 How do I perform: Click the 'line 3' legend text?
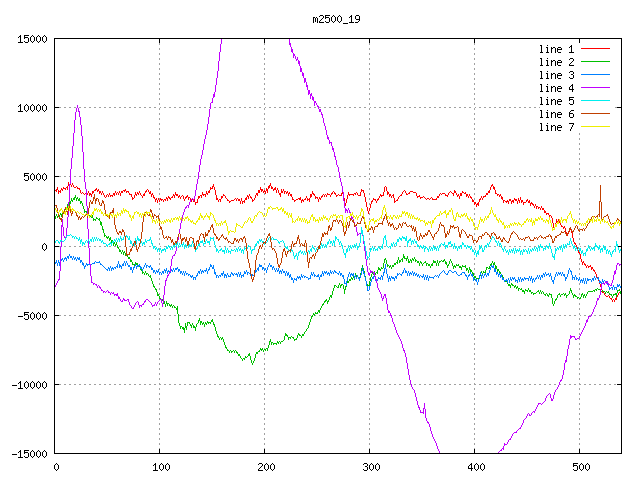[557, 75]
